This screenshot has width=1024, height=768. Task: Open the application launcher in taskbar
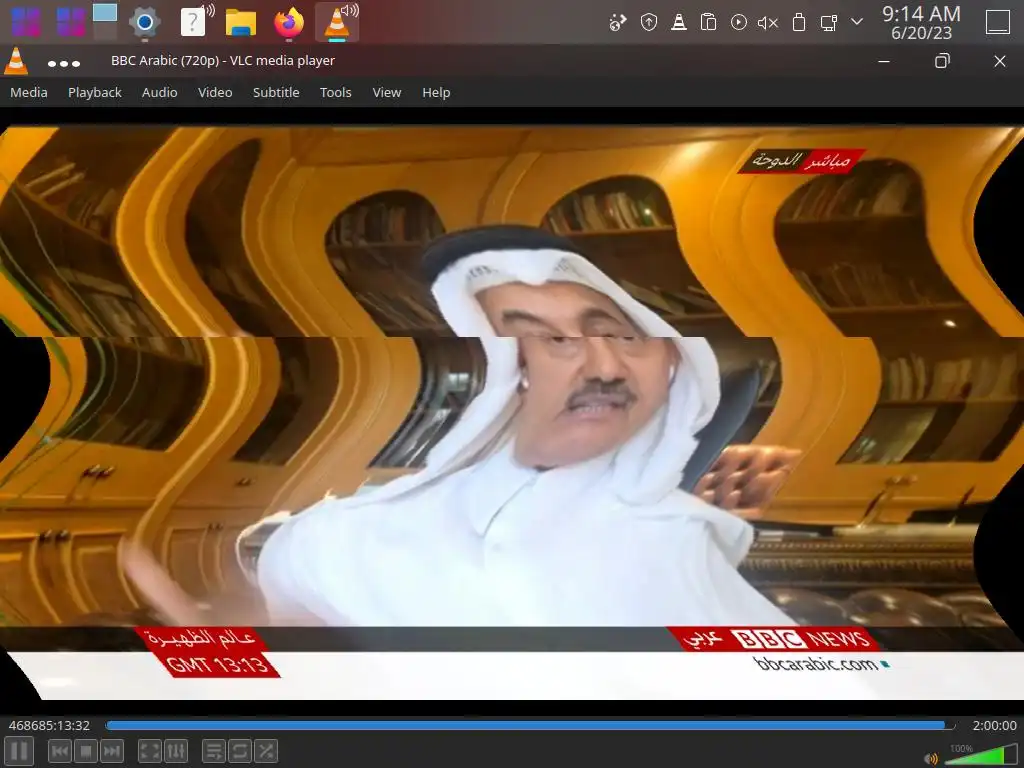pyautogui.click(x=26, y=22)
